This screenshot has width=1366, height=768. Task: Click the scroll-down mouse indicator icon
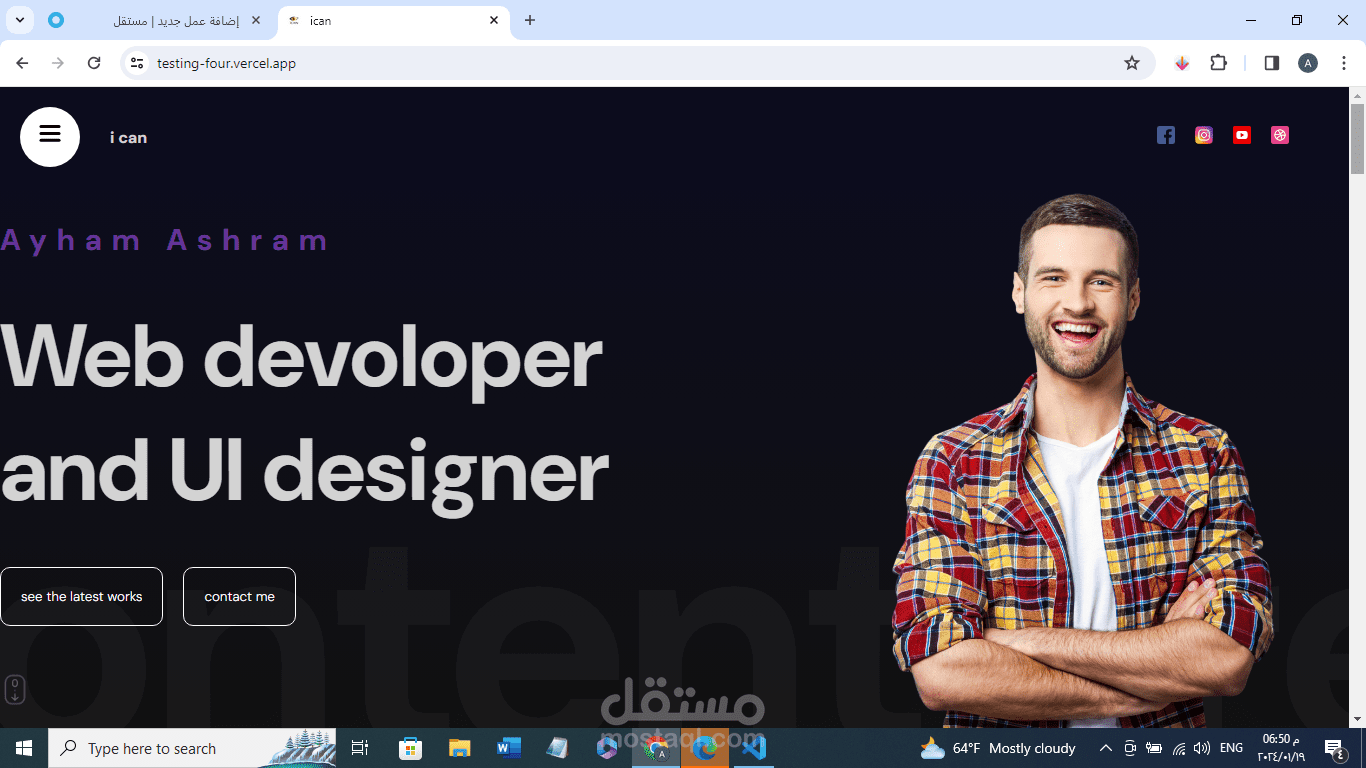[x=14, y=690]
